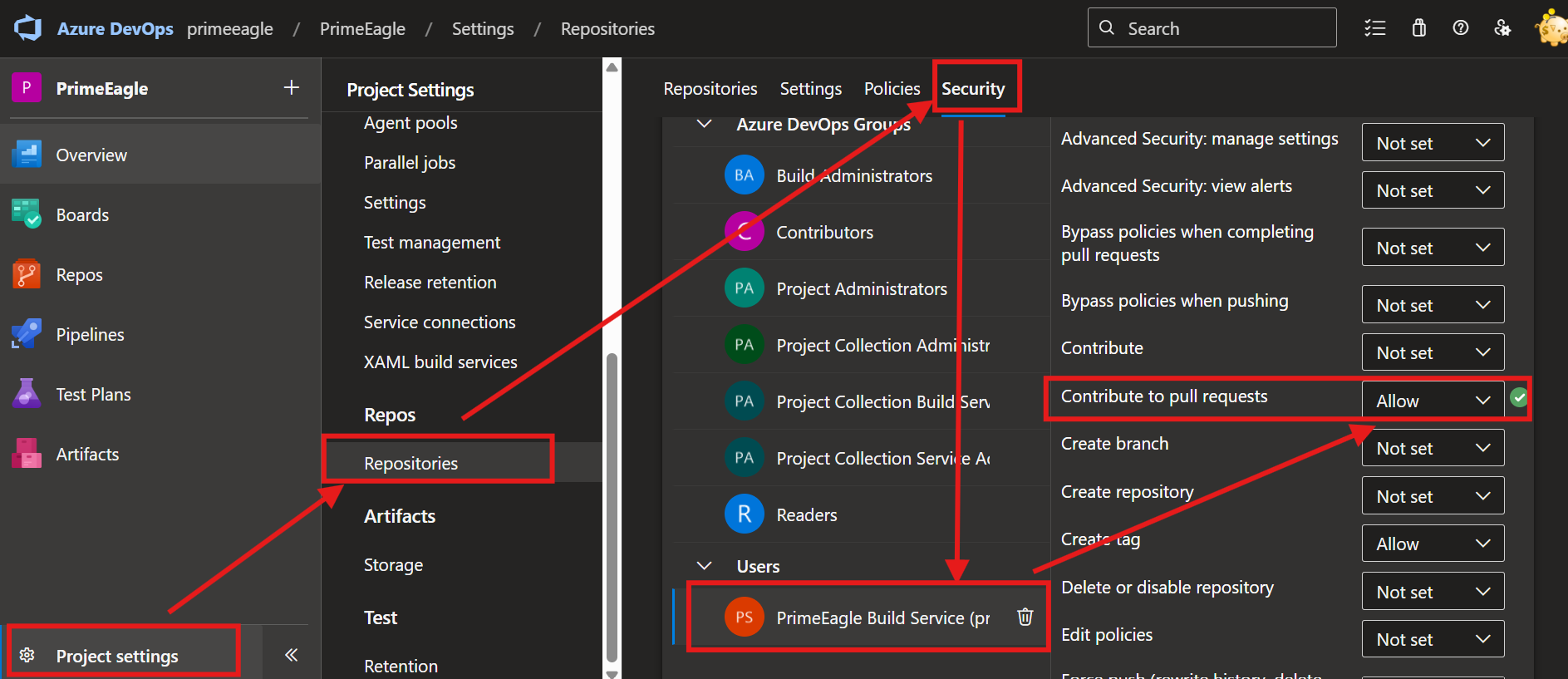
Task: Open the user settings icon in header
Action: [x=1502, y=28]
